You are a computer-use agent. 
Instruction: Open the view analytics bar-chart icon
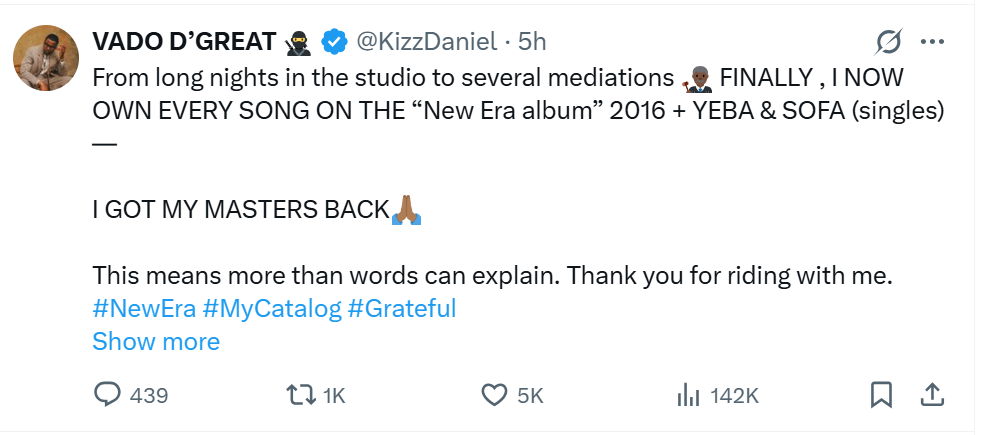point(688,396)
